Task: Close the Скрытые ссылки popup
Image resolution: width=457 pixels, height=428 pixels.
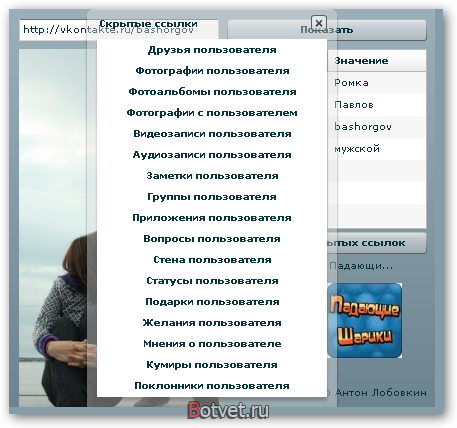Action: 318,23
